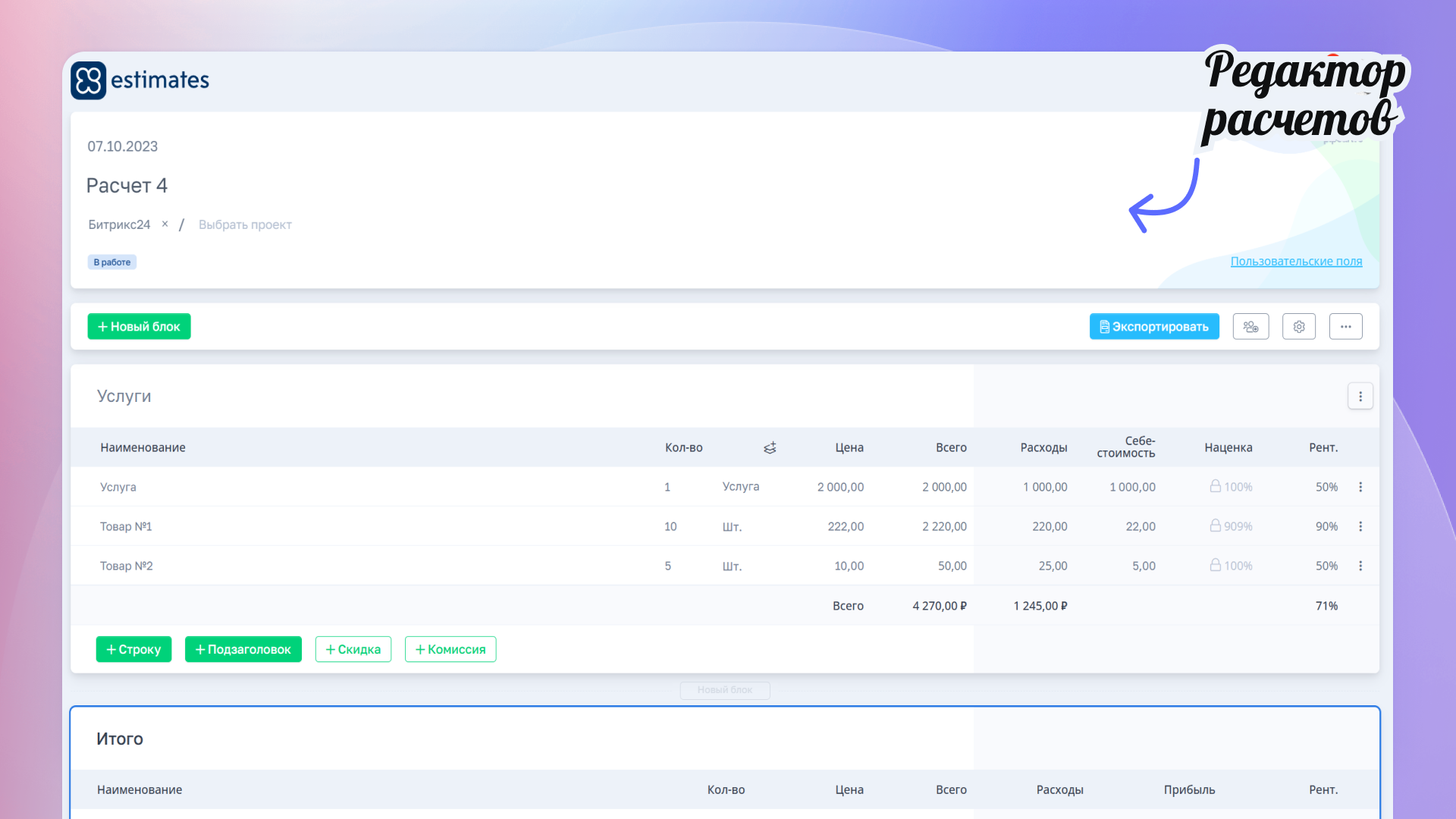
Task: Open the В работе status badge
Action: tap(112, 262)
